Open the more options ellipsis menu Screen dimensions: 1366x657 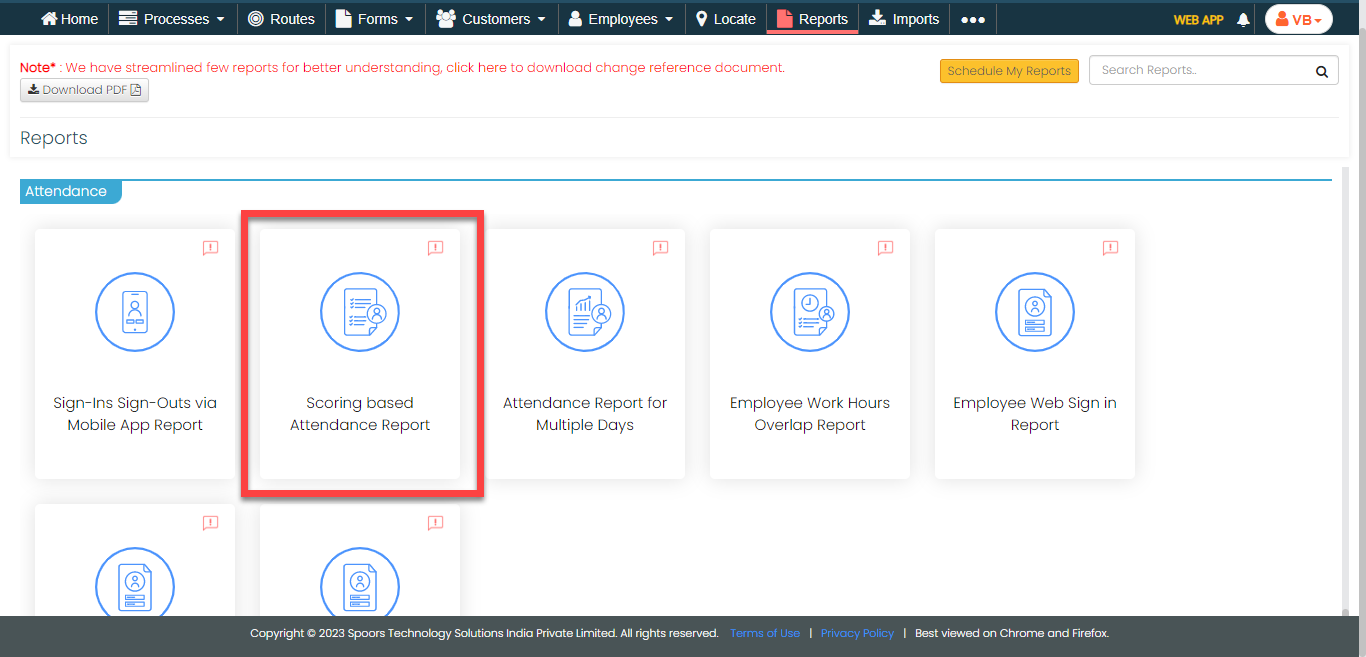[x=972, y=20]
